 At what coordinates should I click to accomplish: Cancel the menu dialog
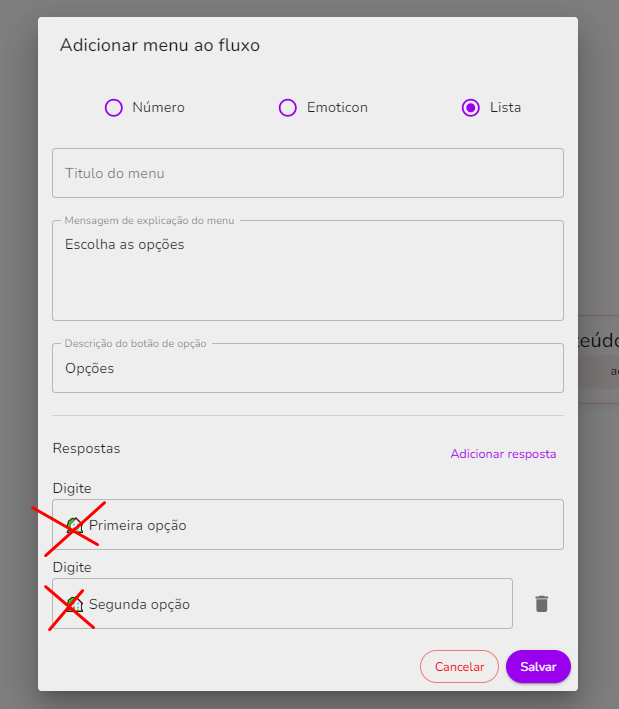pyautogui.click(x=459, y=666)
